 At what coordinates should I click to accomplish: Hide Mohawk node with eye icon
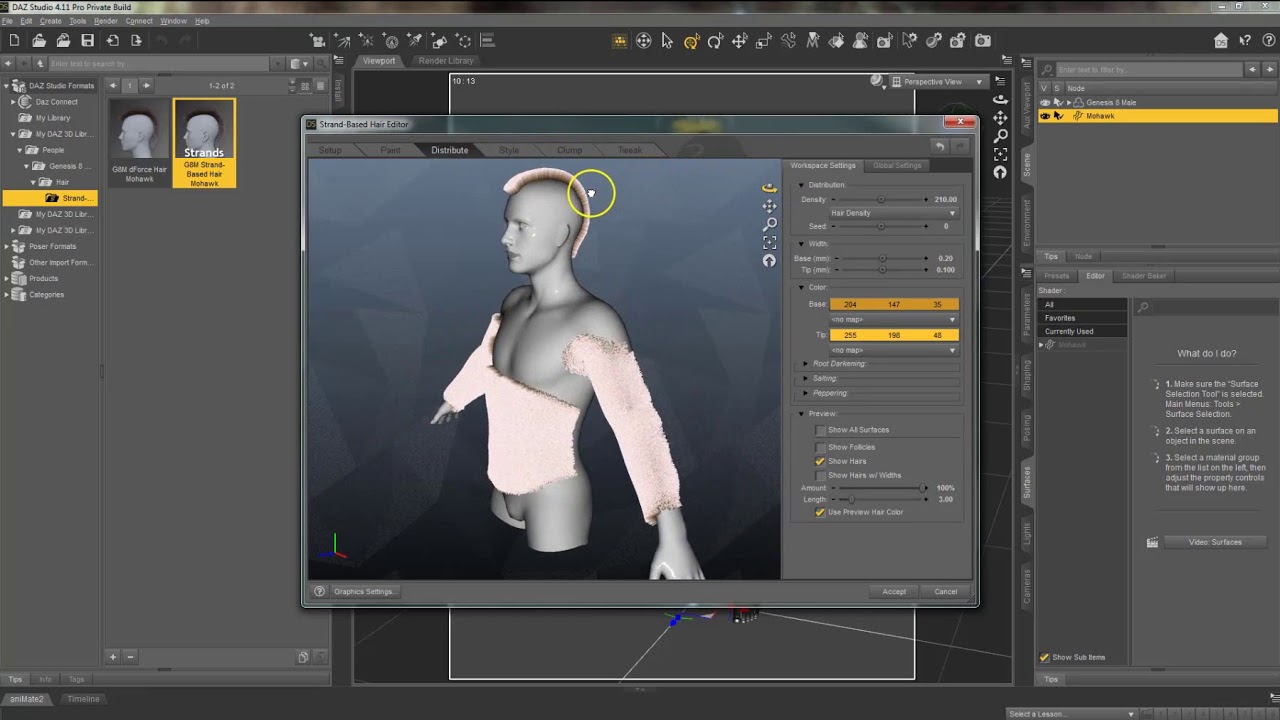[1045, 116]
